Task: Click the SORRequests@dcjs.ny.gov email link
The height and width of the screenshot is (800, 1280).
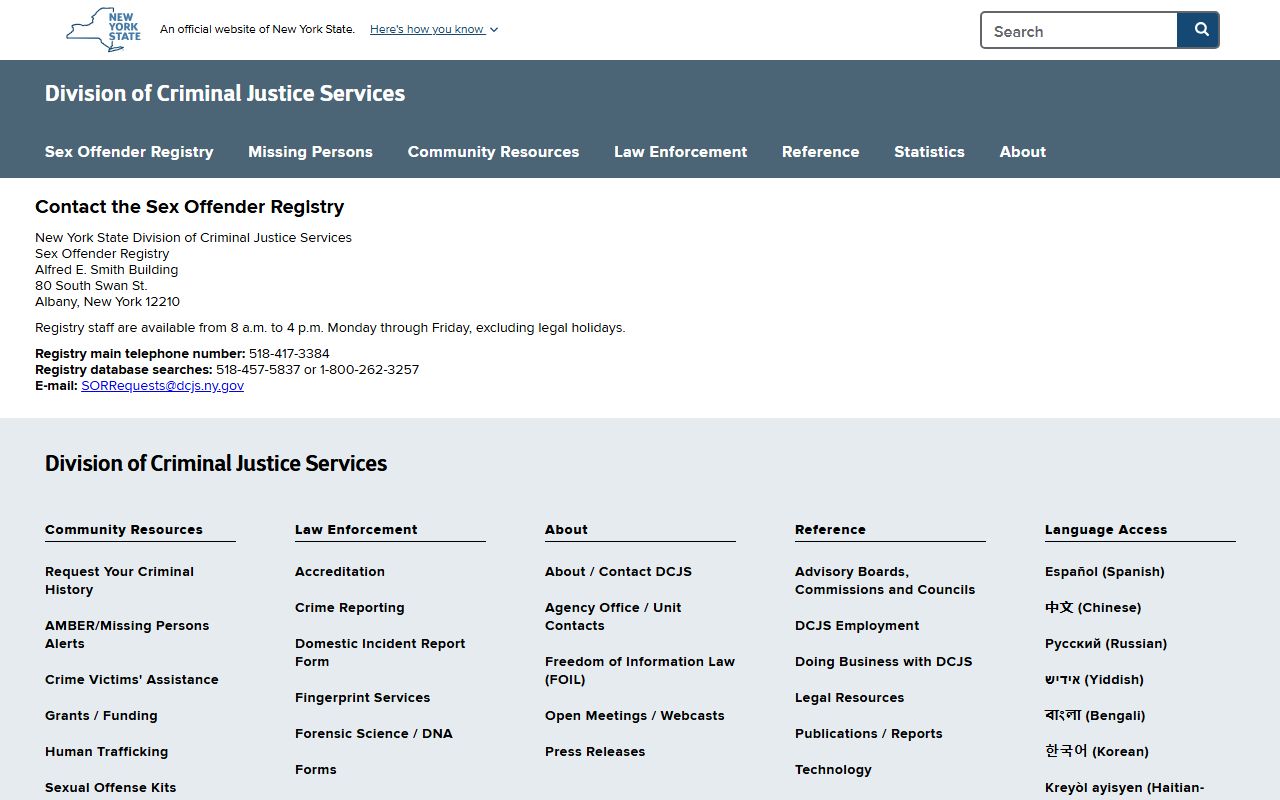Action: pyautogui.click(x=162, y=385)
